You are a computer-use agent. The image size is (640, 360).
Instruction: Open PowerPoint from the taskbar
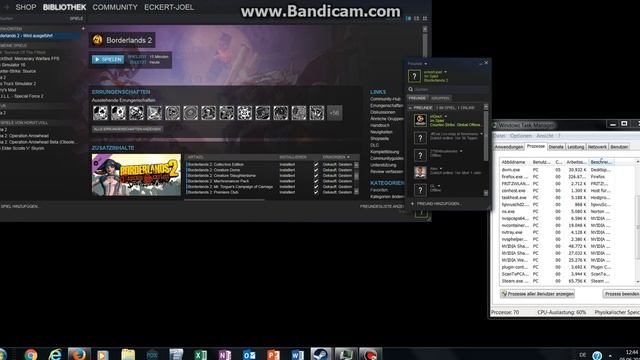click(x=273, y=354)
